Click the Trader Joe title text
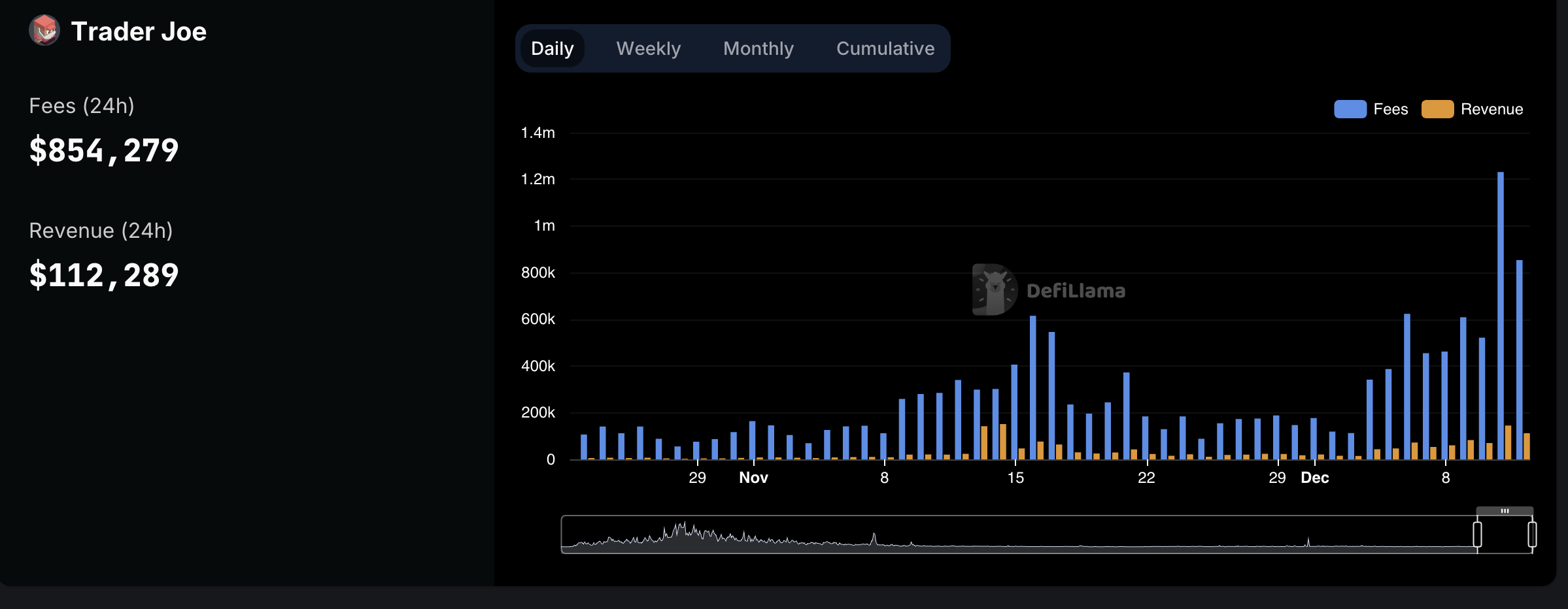1568x609 pixels. pyautogui.click(x=139, y=31)
